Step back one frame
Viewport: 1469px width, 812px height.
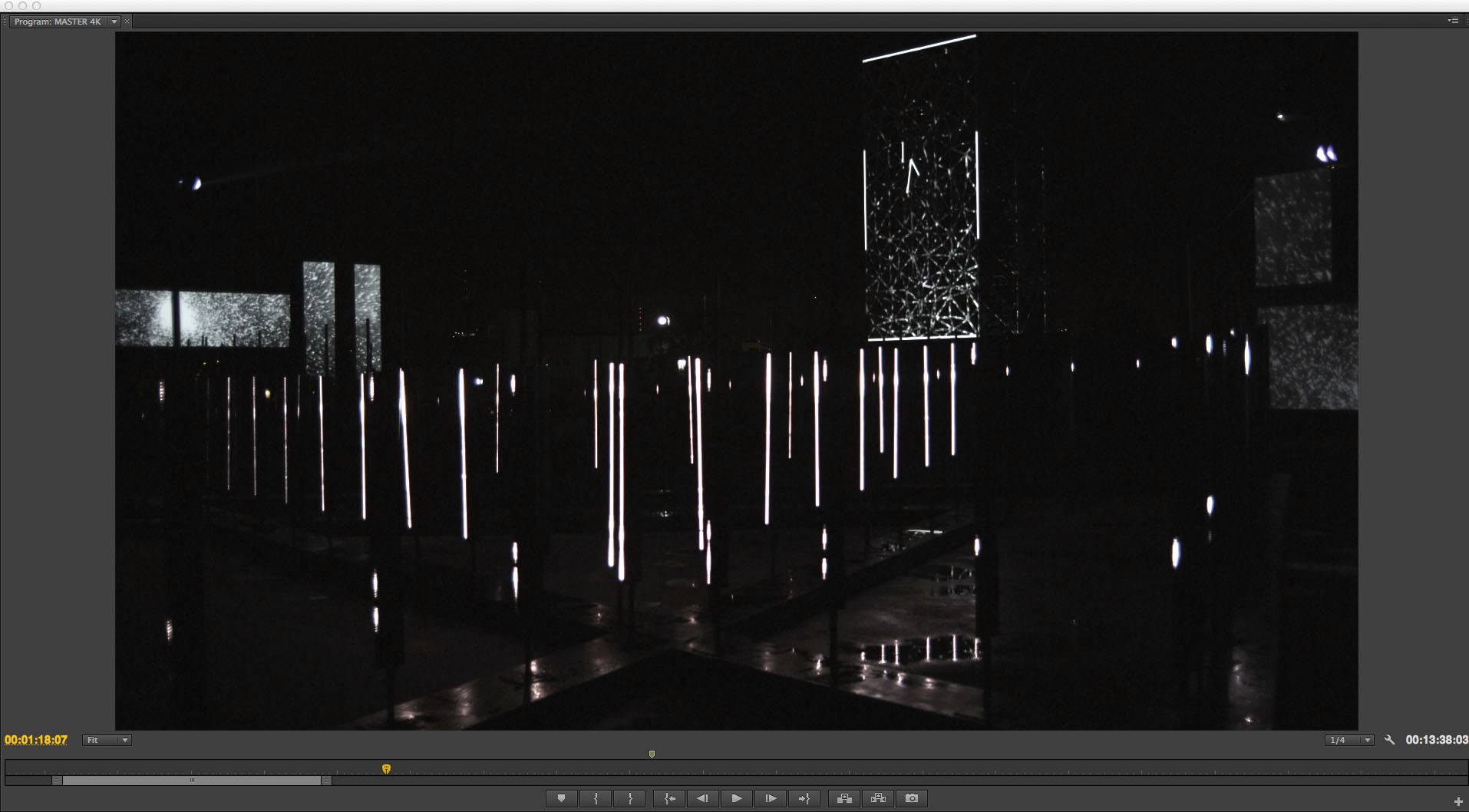(x=702, y=798)
